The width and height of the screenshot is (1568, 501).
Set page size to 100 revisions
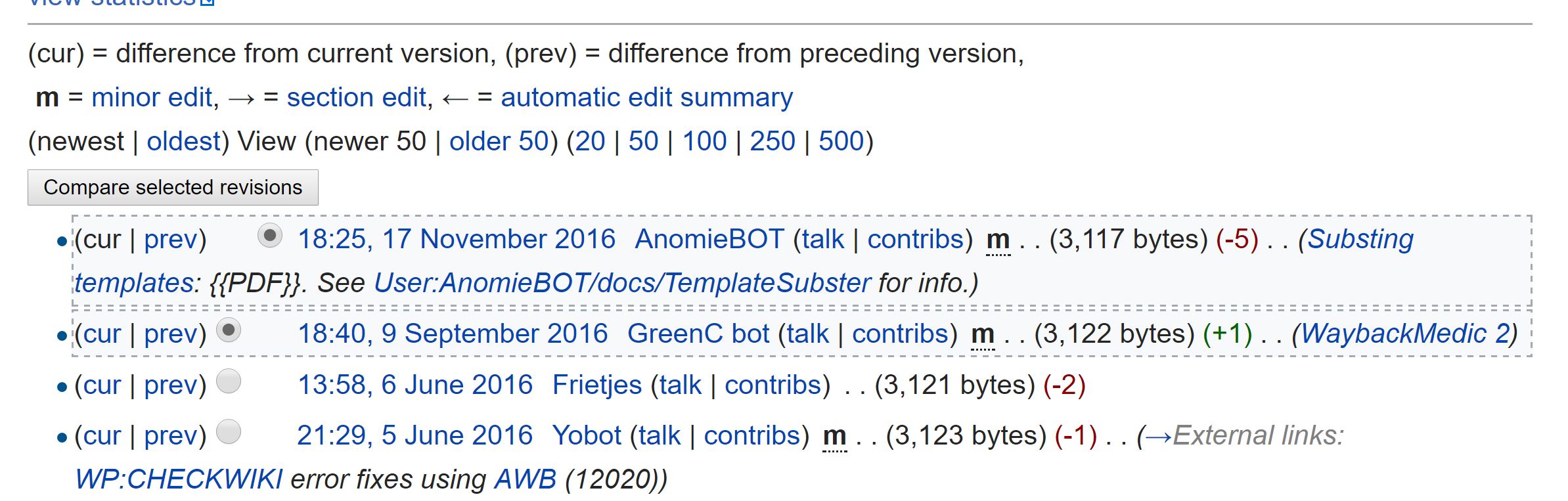[704, 142]
